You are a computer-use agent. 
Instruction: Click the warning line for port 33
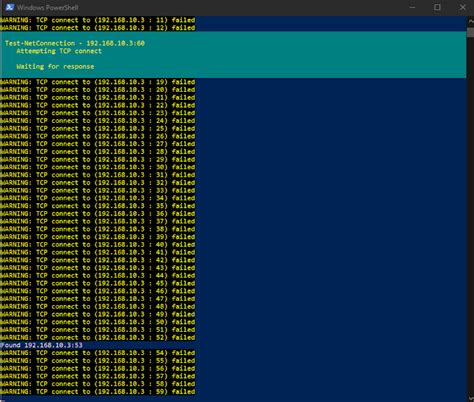98,190
